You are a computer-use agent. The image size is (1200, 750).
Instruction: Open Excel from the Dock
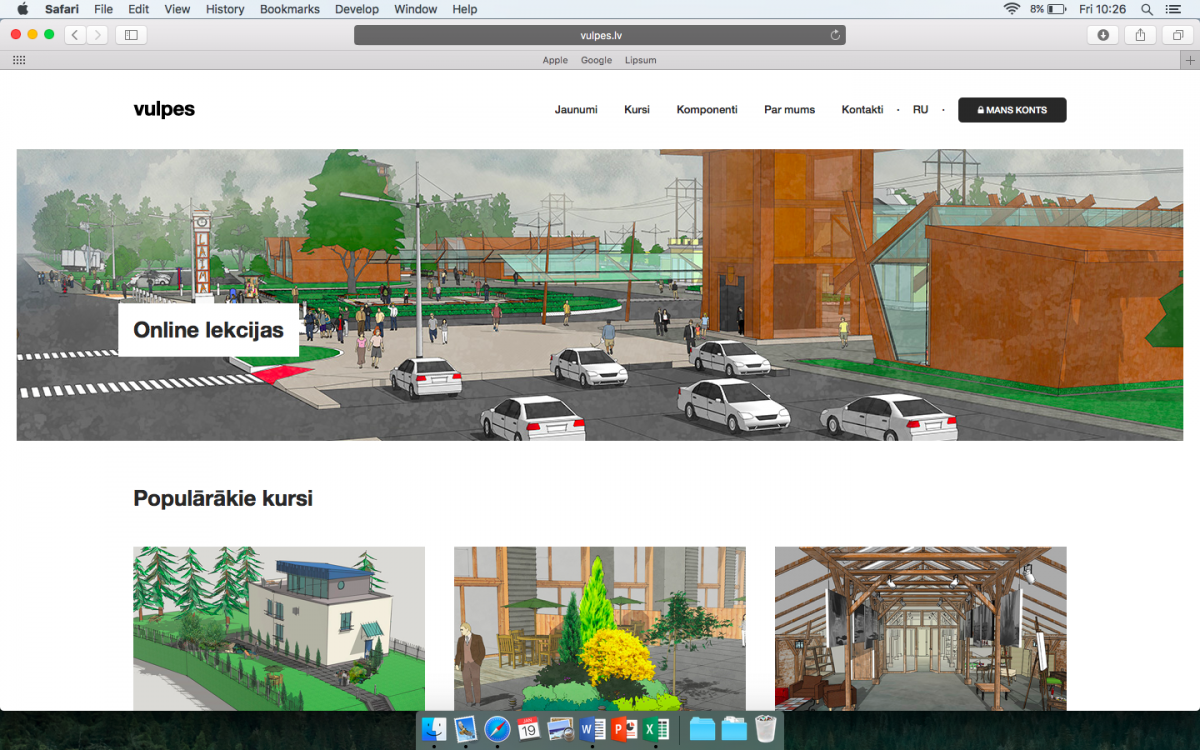656,729
